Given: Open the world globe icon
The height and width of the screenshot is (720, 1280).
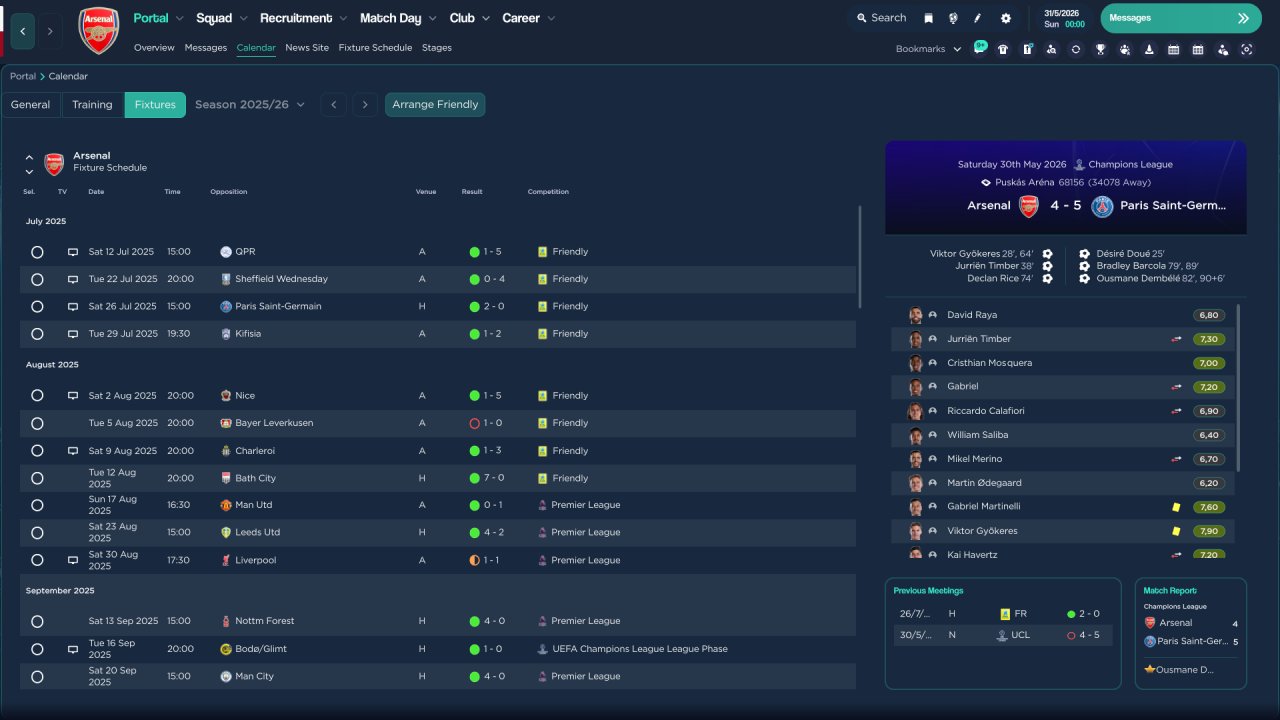Looking at the screenshot, I should [953, 18].
